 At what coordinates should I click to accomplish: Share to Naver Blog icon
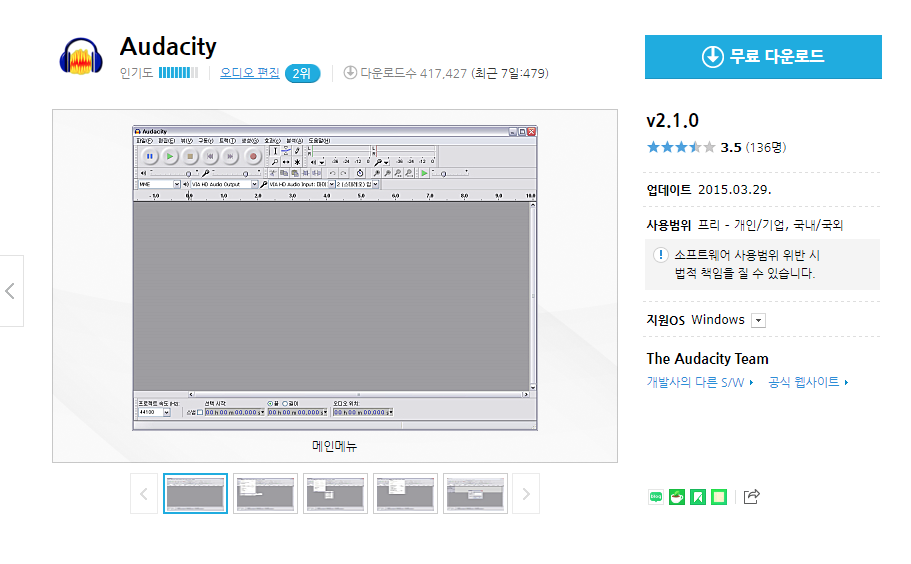[656, 497]
